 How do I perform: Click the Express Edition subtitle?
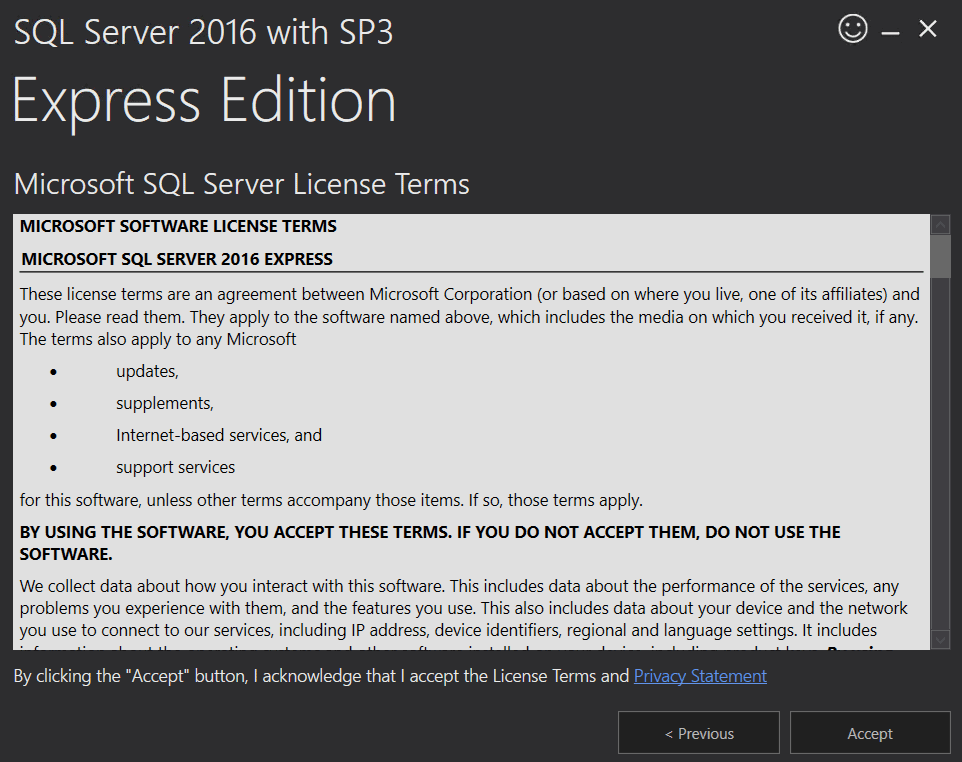coord(204,99)
